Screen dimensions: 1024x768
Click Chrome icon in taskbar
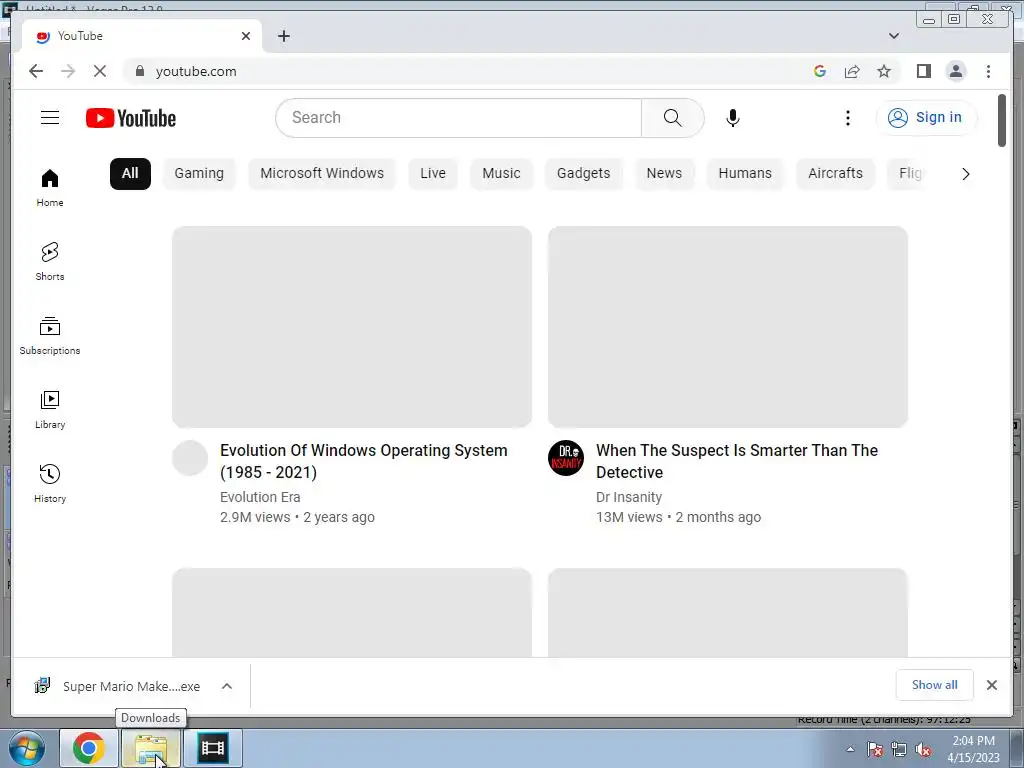[89, 748]
